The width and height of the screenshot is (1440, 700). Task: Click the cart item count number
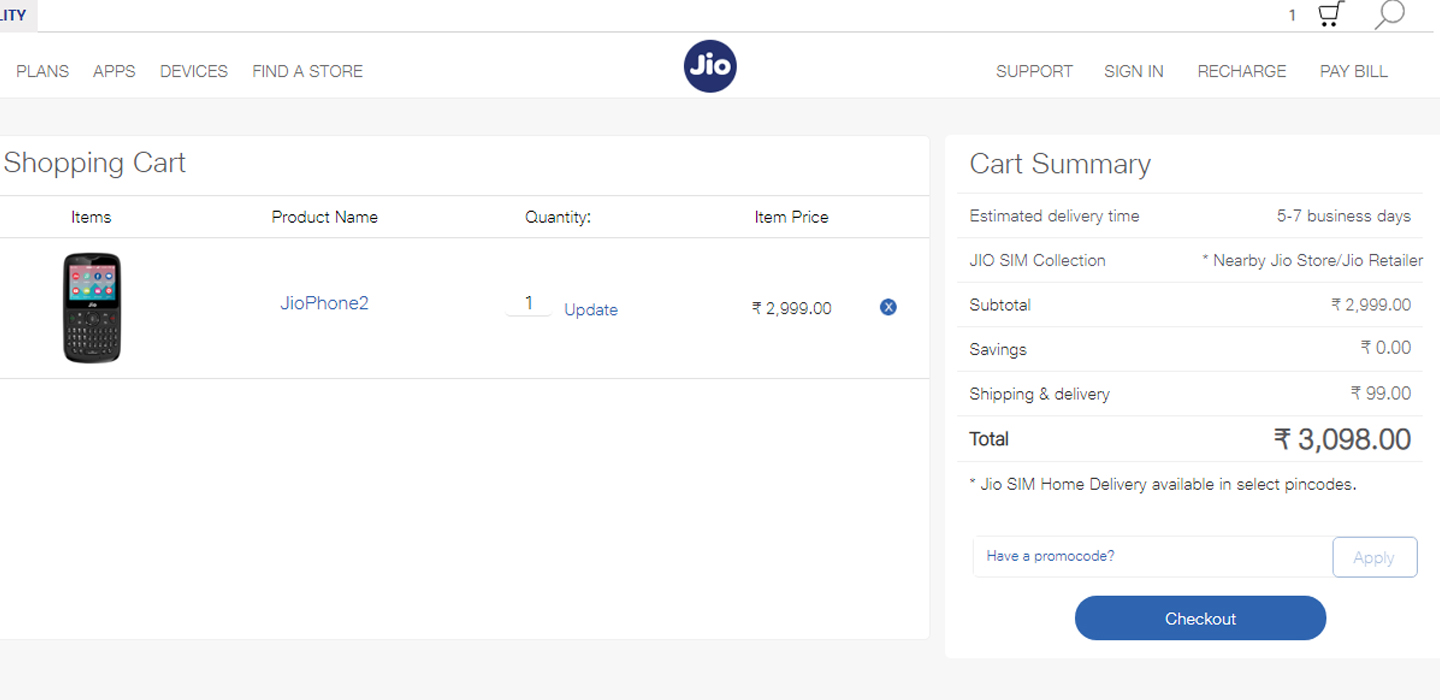1292,16
